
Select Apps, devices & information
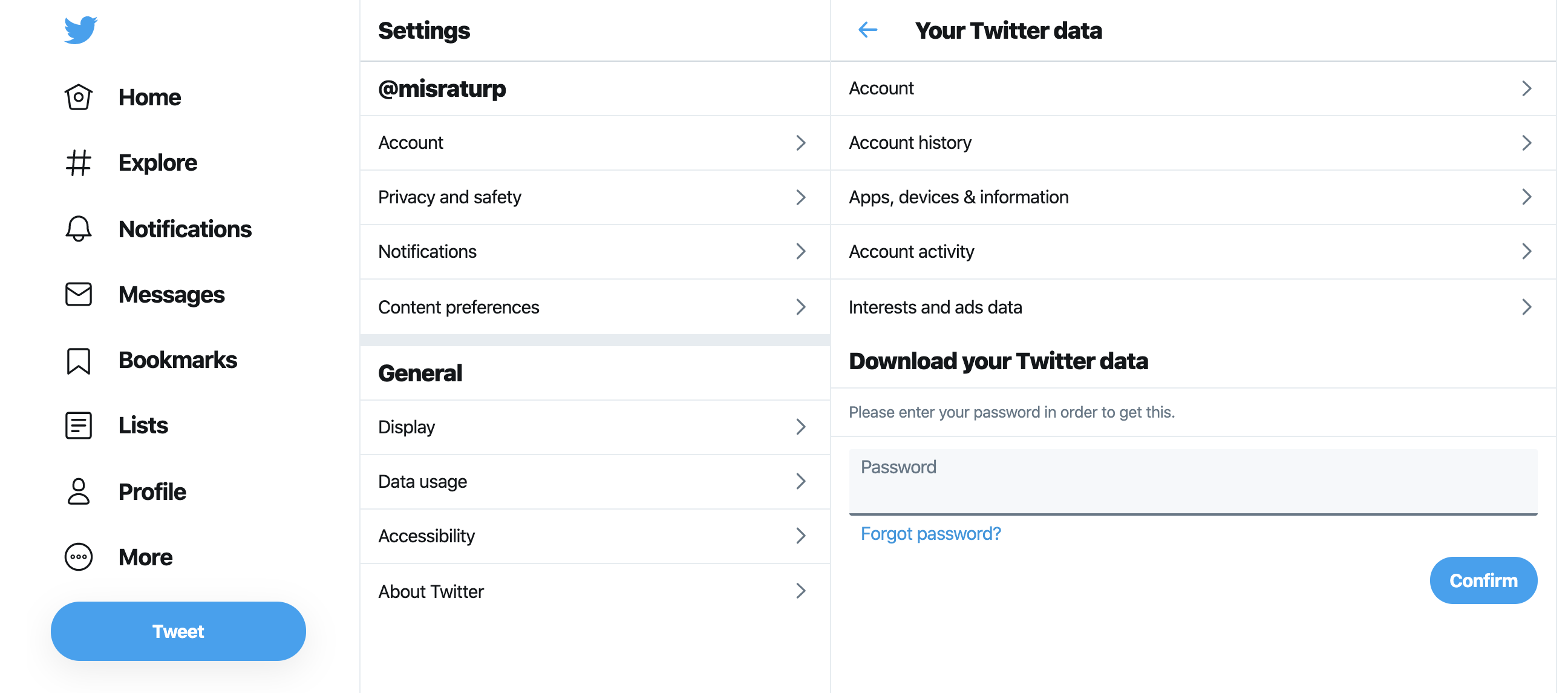pos(1194,197)
